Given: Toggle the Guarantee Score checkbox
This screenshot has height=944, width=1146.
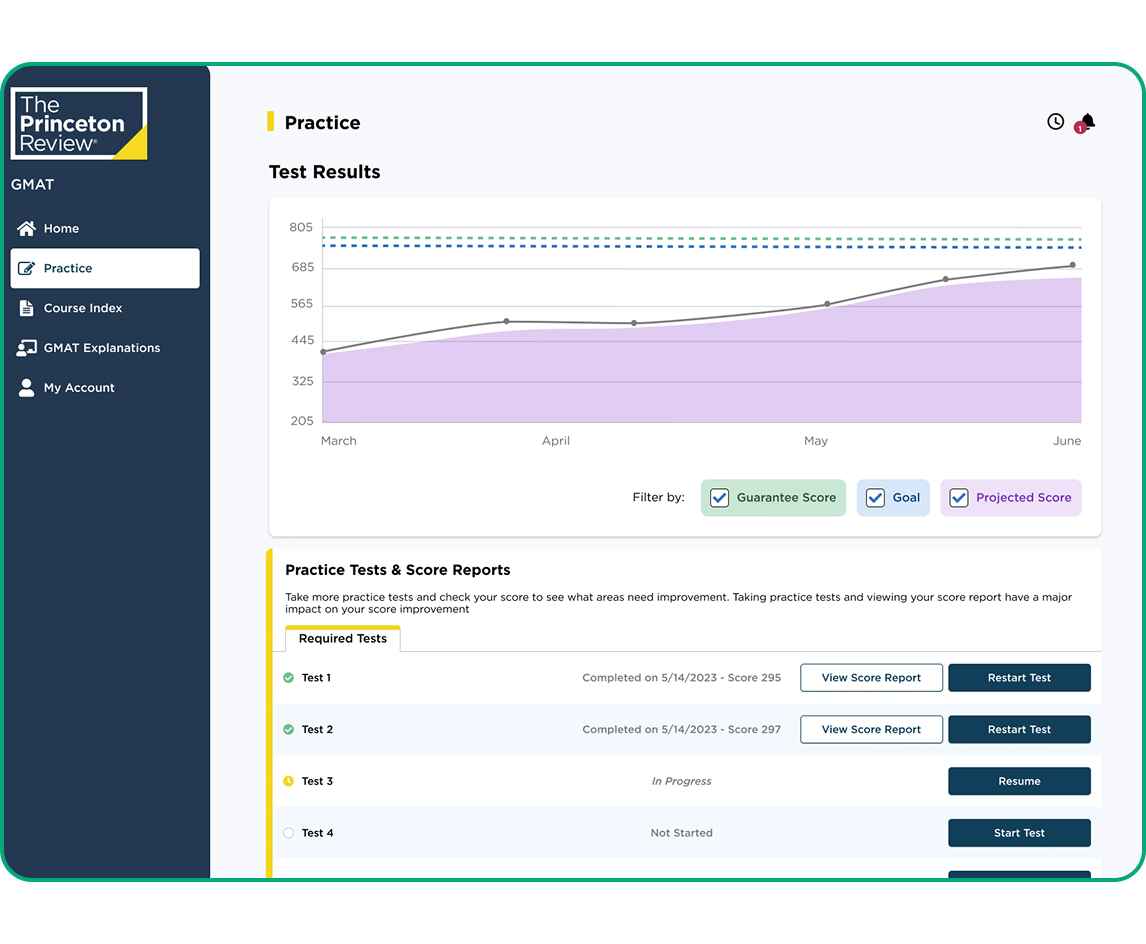Looking at the screenshot, I should tap(719, 498).
